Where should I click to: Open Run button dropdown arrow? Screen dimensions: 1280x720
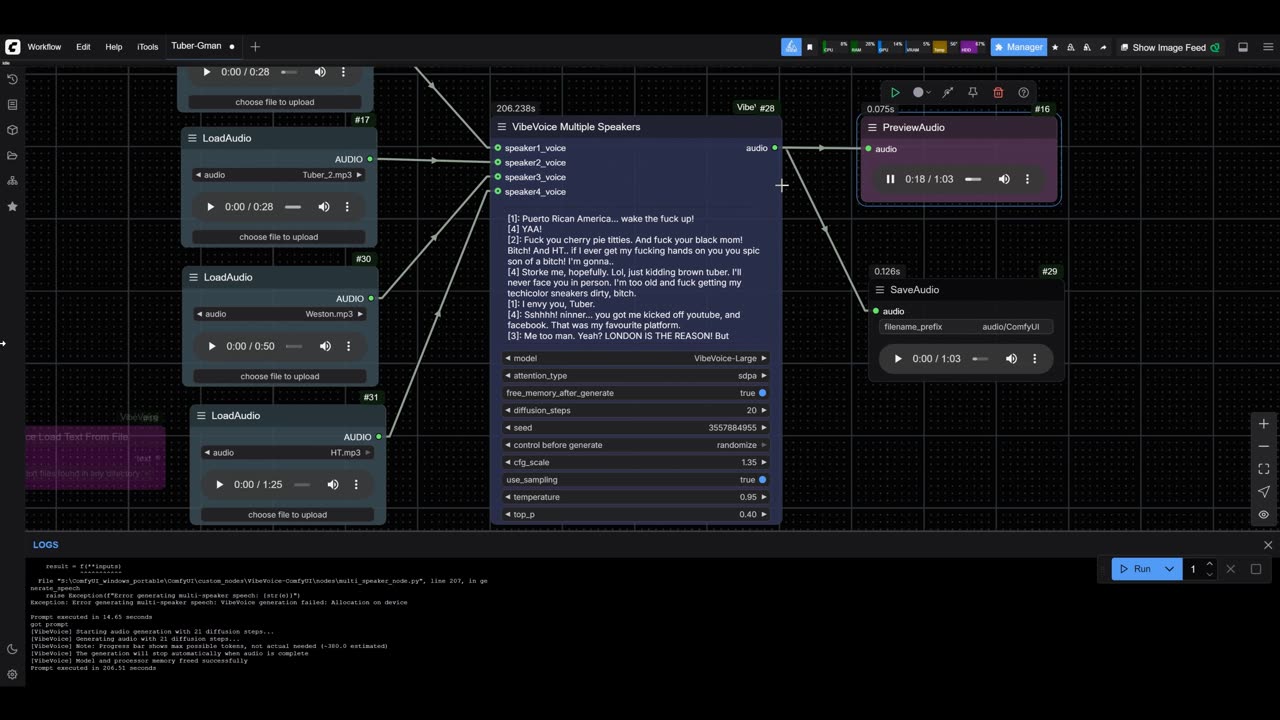pos(1169,569)
